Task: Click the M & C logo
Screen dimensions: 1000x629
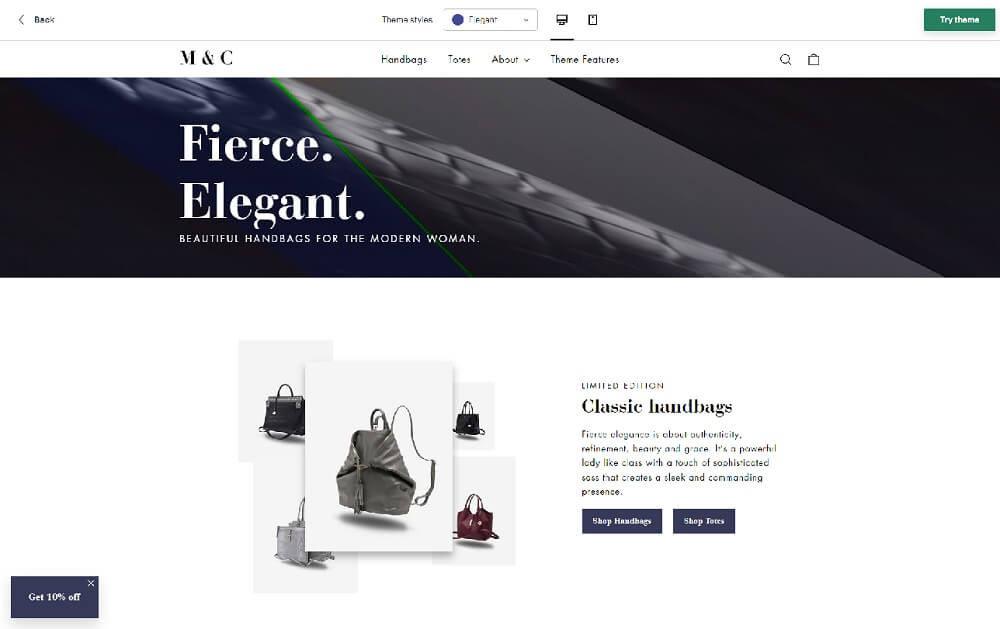Action: 206,58
